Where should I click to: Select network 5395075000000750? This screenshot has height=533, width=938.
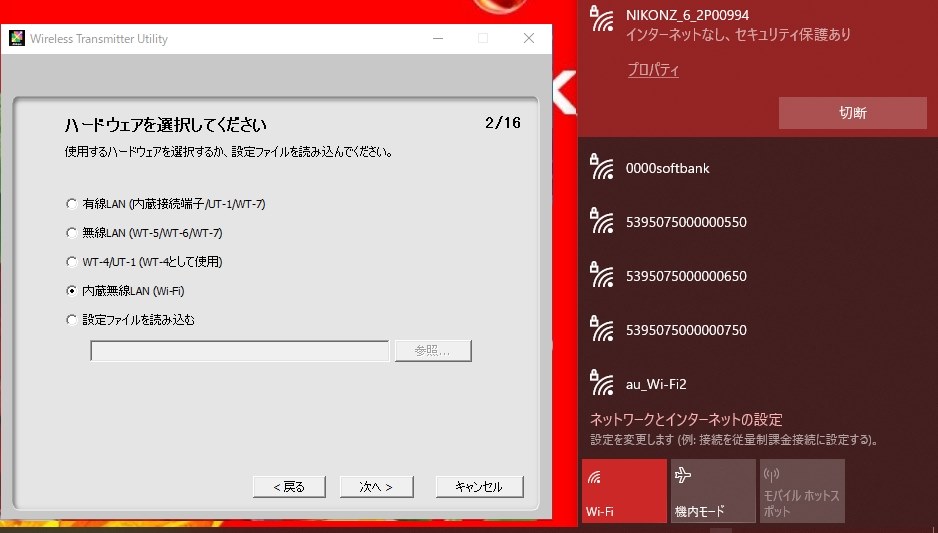757,330
